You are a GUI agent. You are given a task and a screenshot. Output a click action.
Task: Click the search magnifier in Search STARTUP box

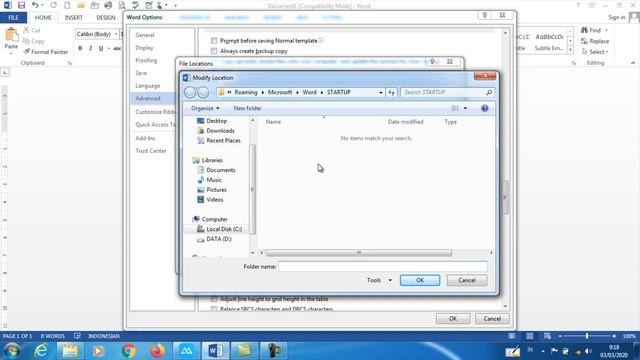click(489, 93)
